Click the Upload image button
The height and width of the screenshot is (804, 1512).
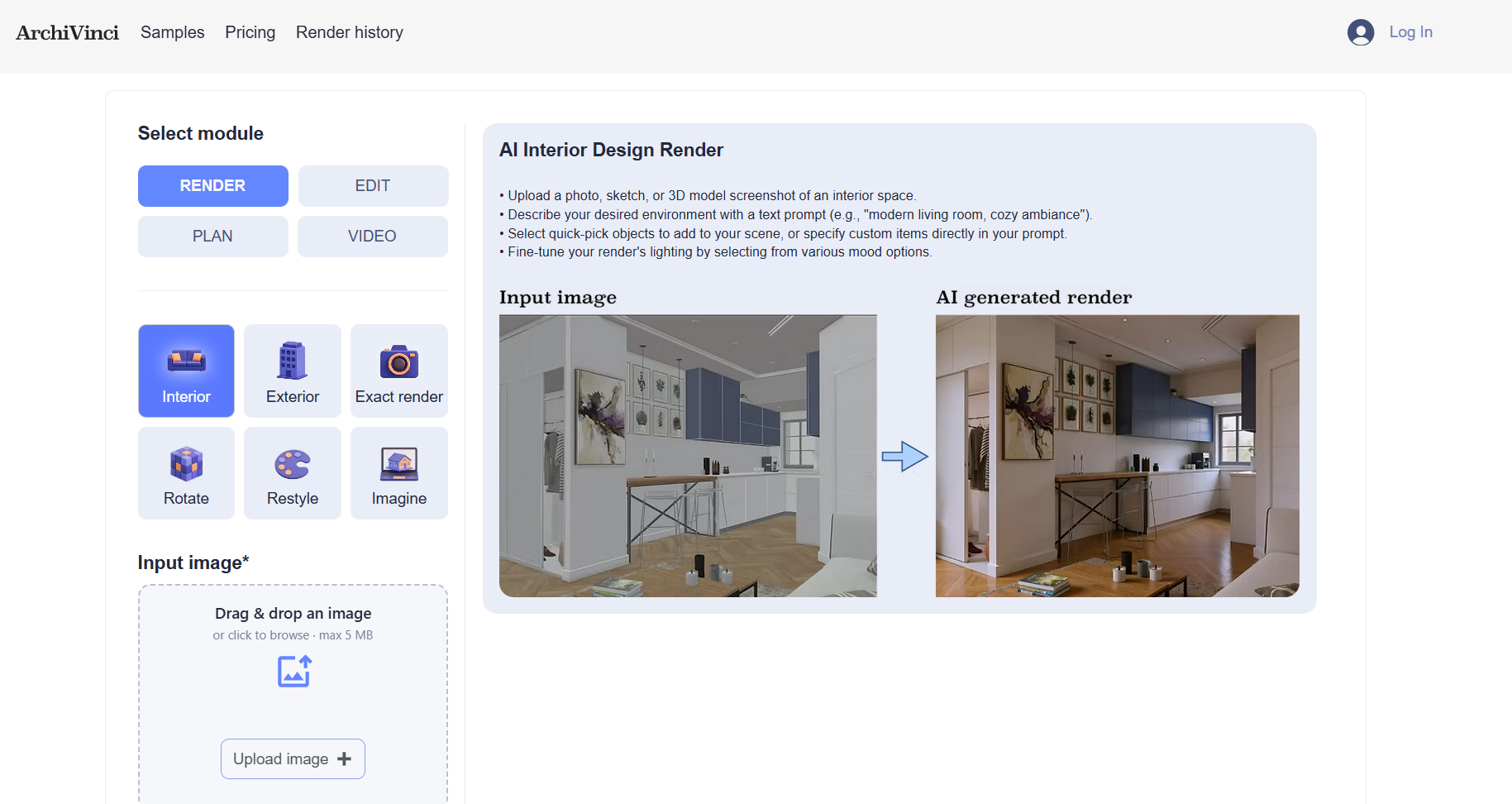pos(293,759)
